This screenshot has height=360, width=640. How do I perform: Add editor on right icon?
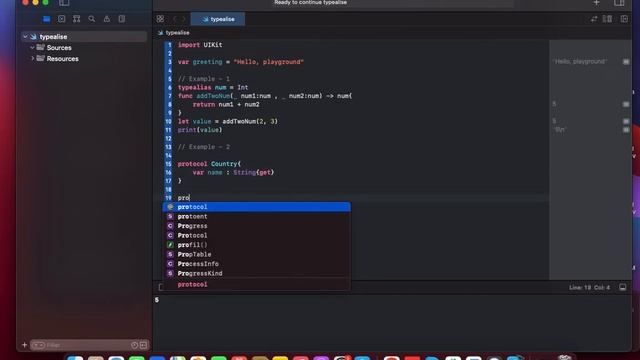[624, 19]
